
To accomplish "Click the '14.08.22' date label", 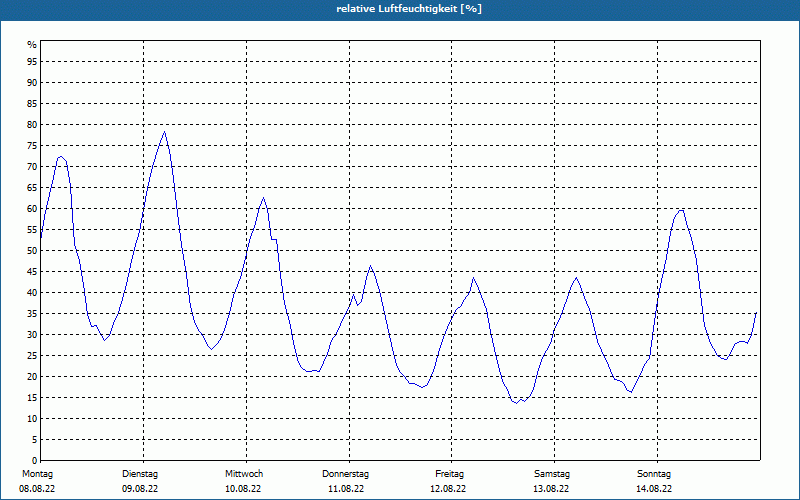I will [x=654, y=489].
